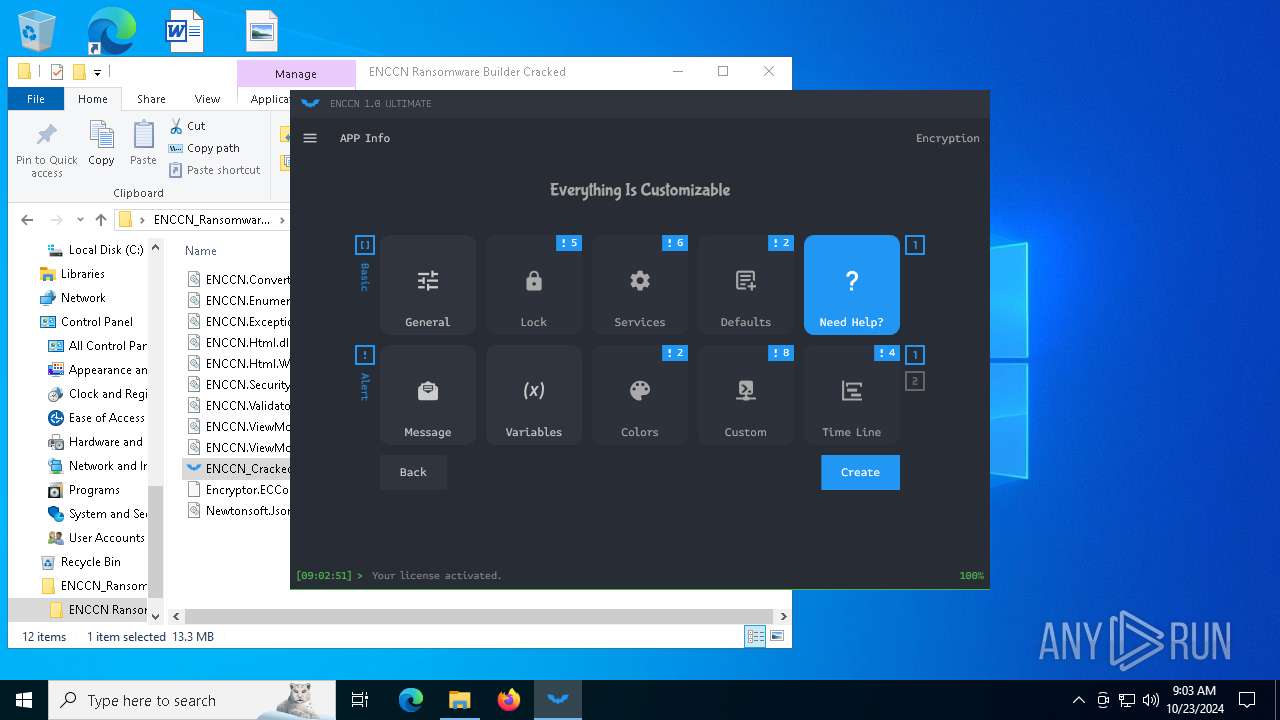Click Cut in the Clipboard group
1280x720 pixels.
[187, 126]
